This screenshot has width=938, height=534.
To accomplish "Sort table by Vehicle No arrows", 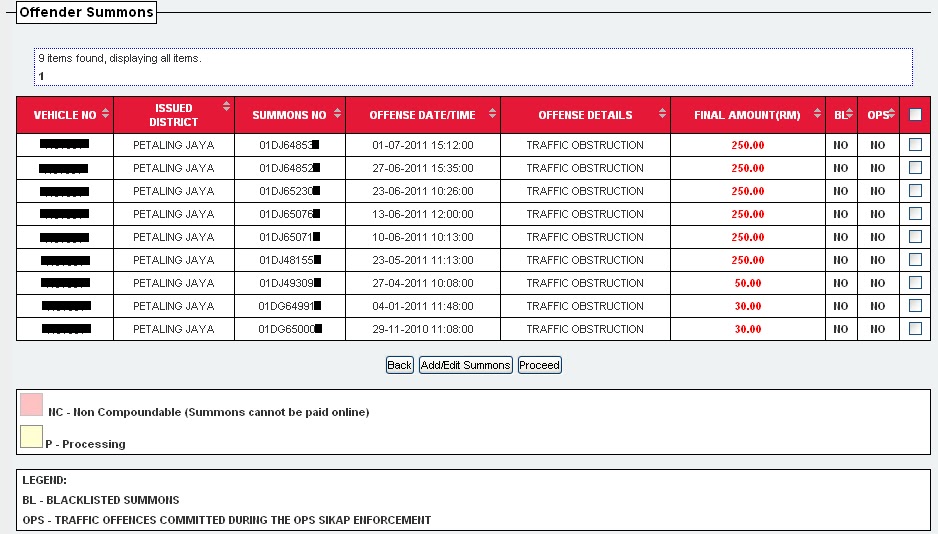I will [x=106, y=113].
